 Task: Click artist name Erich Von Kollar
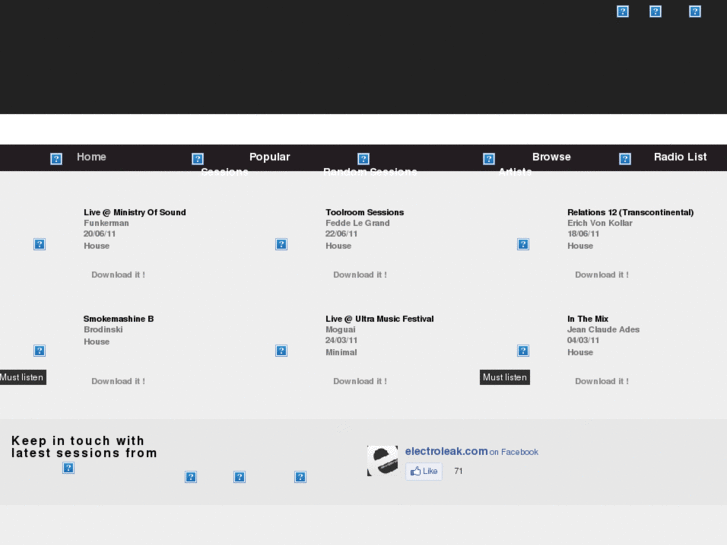(x=600, y=223)
